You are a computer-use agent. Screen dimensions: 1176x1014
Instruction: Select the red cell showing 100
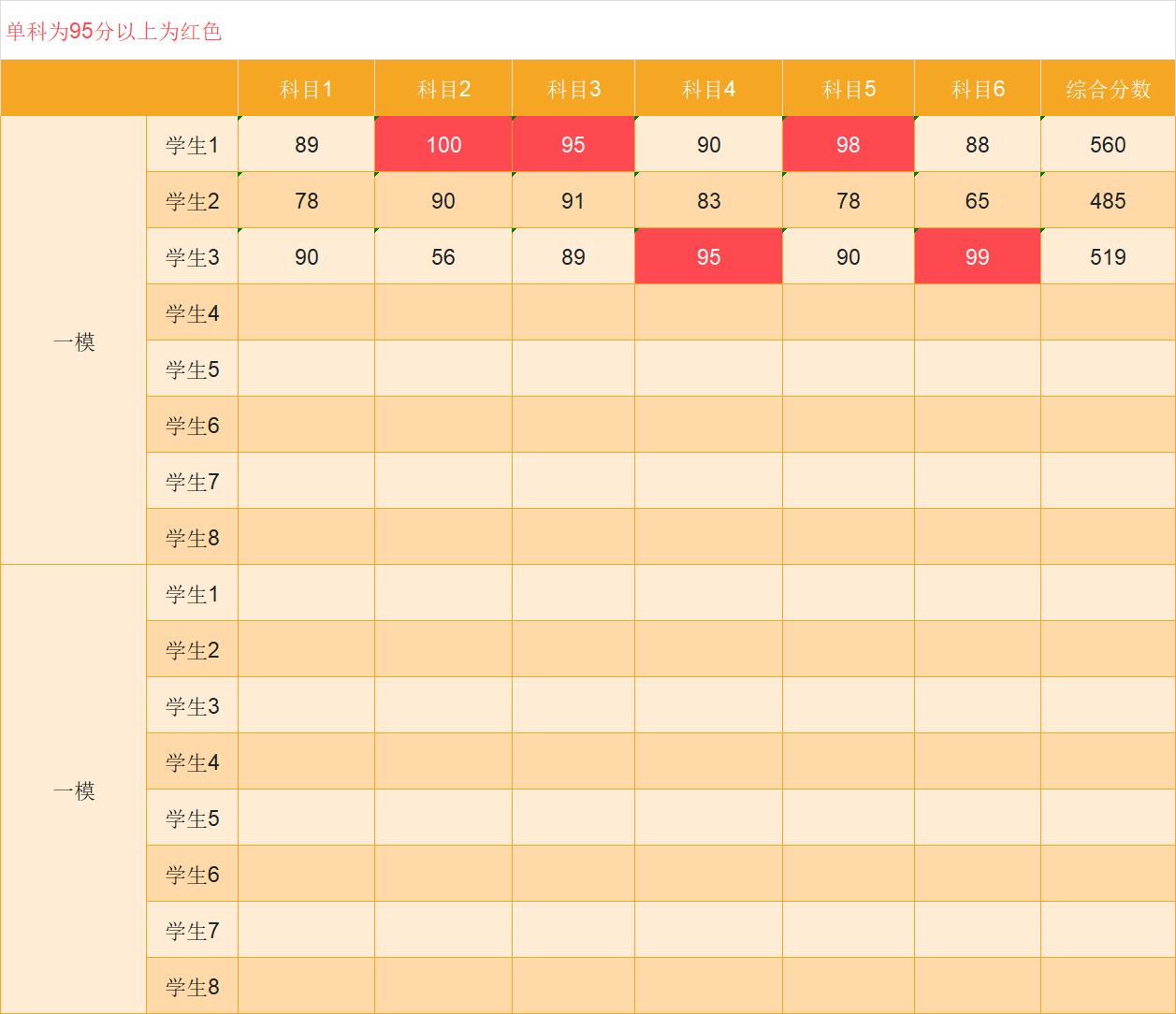pos(443,145)
